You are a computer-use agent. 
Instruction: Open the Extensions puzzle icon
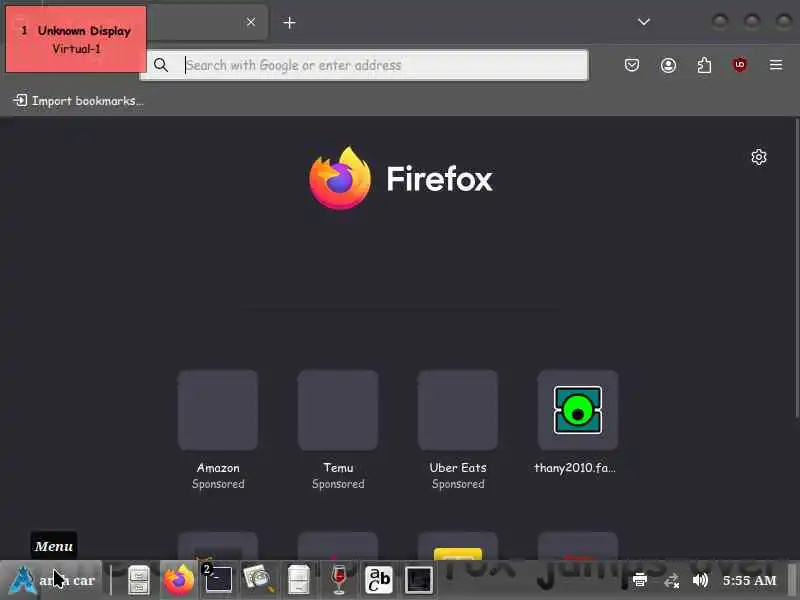704,65
